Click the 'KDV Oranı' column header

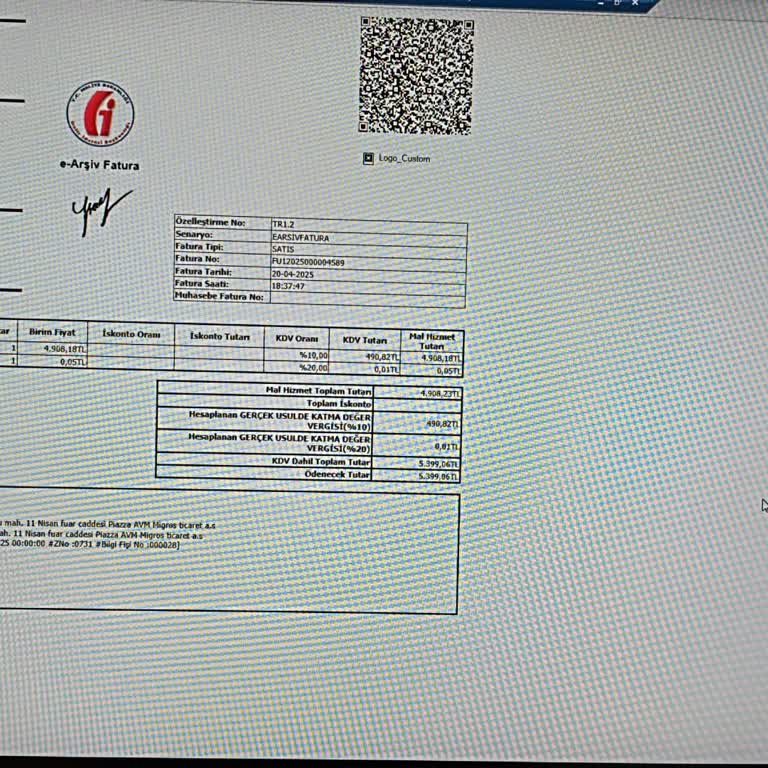point(296,338)
